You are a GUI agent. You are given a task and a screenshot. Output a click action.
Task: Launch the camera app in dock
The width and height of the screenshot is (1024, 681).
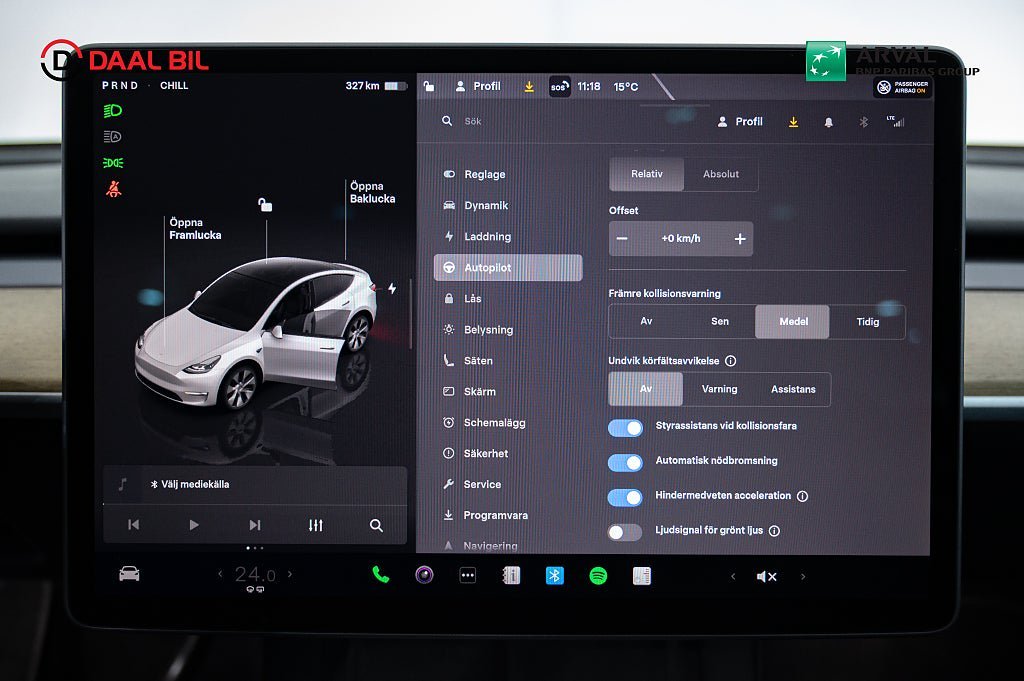[x=424, y=575]
